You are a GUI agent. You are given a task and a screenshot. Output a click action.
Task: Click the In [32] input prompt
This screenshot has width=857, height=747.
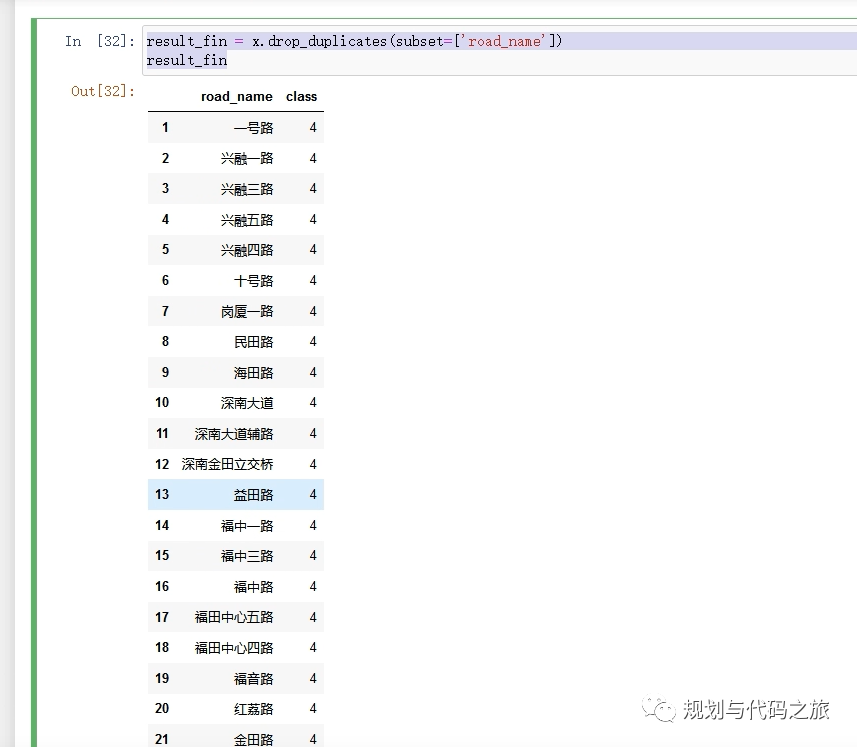pos(99,41)
